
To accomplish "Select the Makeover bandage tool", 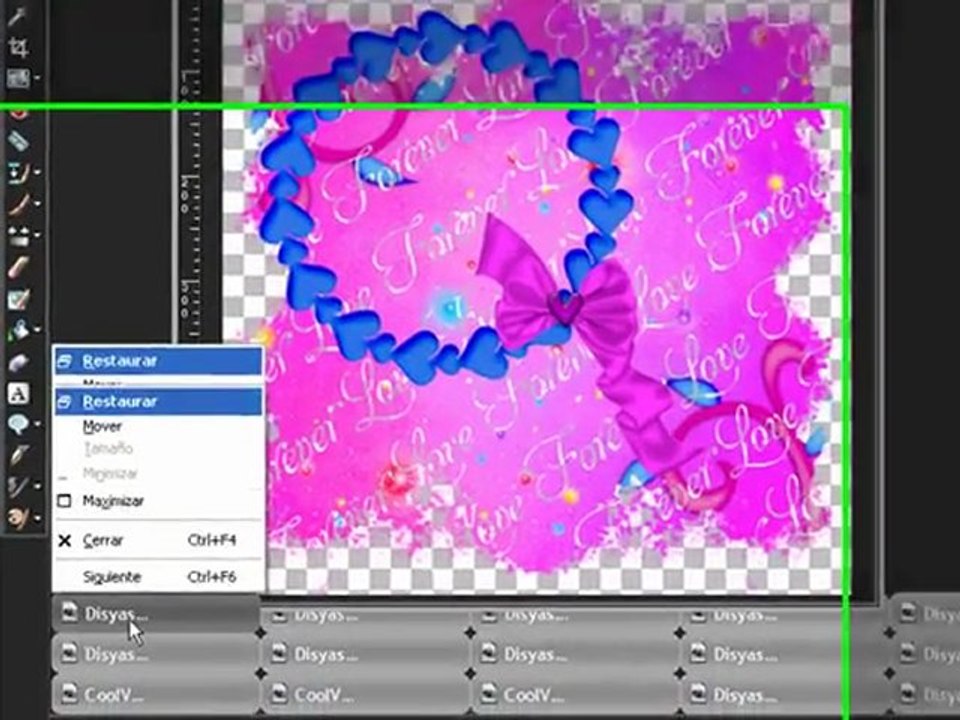I will pyautogui.click(x=18, y=141).
